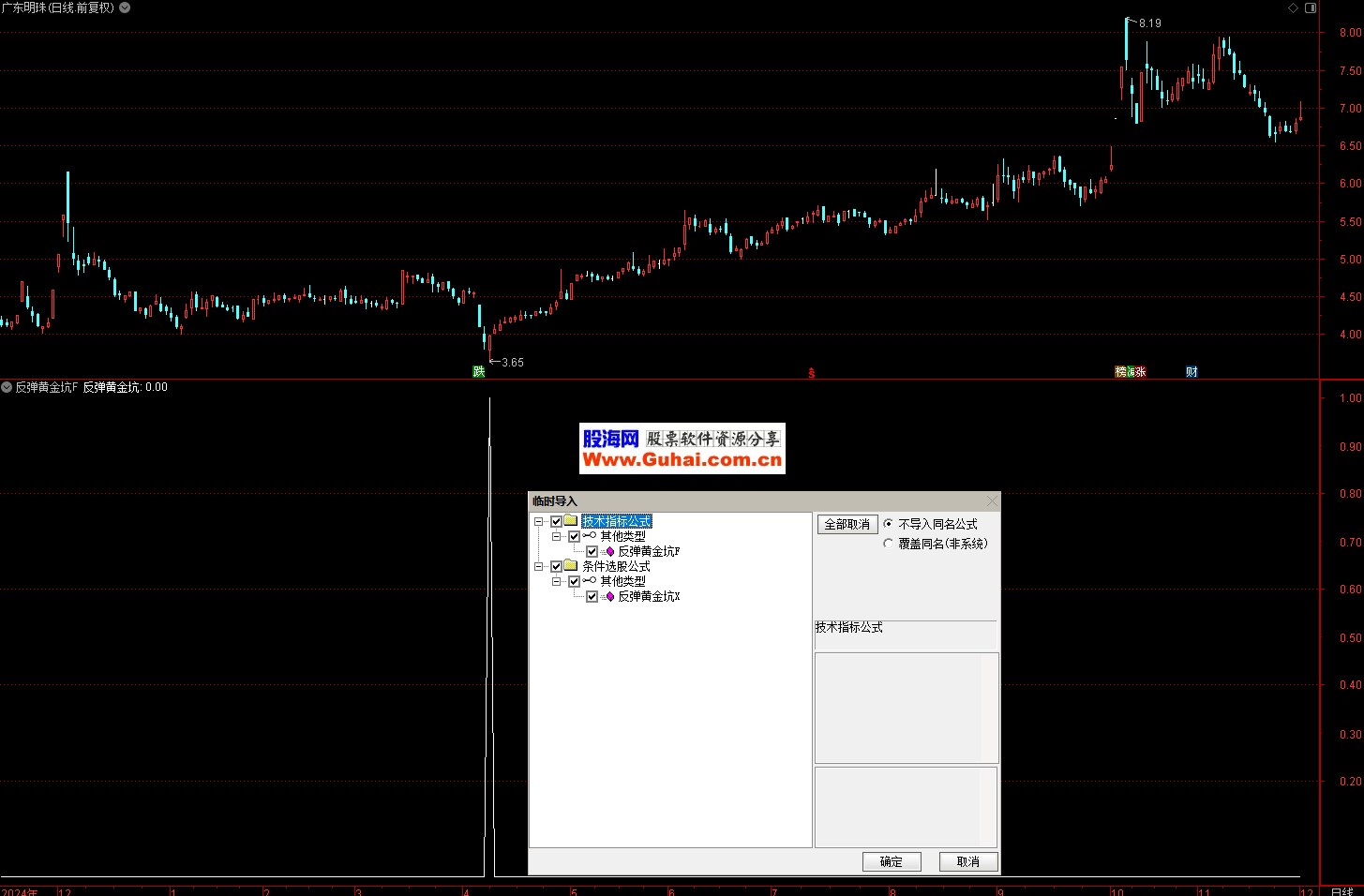1364x896 pixels.
Task: Click the 反弹黄金坑F indicator name label
Action: point(47,387)
